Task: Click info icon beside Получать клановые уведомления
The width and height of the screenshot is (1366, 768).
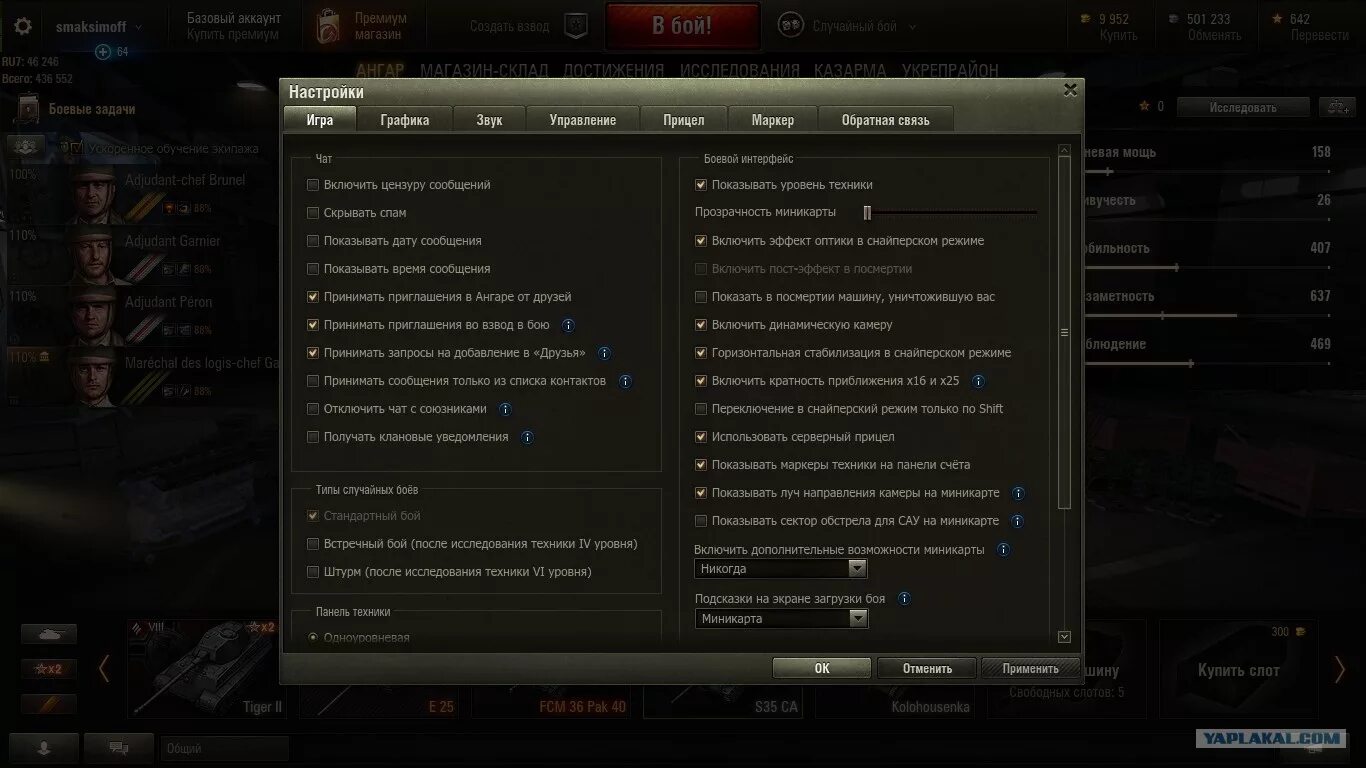Action: point(527,437)
